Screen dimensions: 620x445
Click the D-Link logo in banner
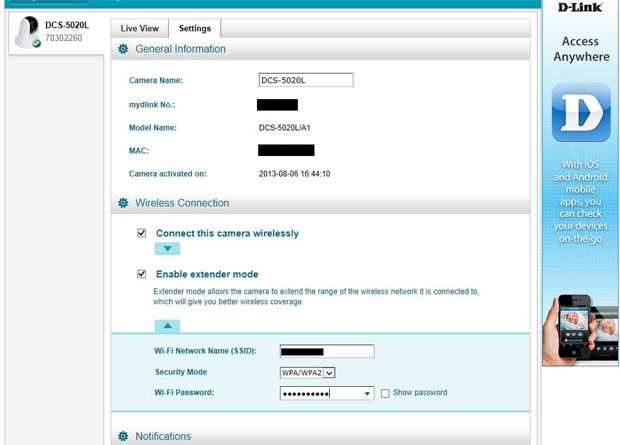(580, 7)
